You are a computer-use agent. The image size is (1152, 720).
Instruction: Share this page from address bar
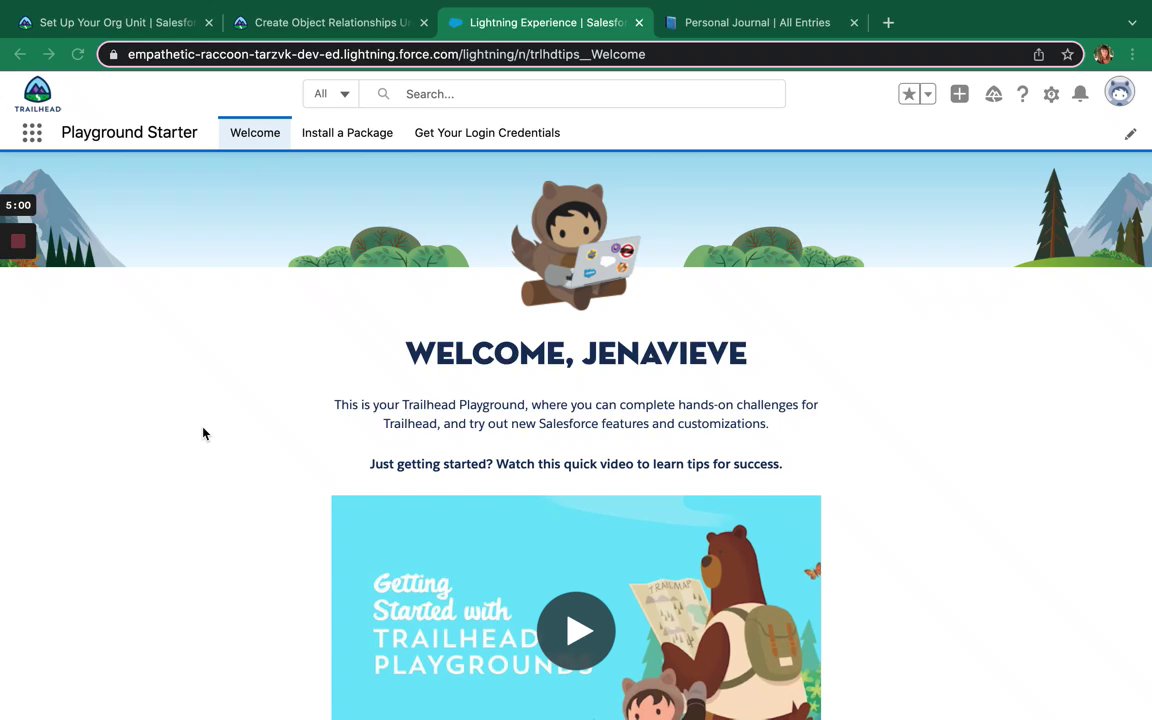click(x=1039, y=54)
